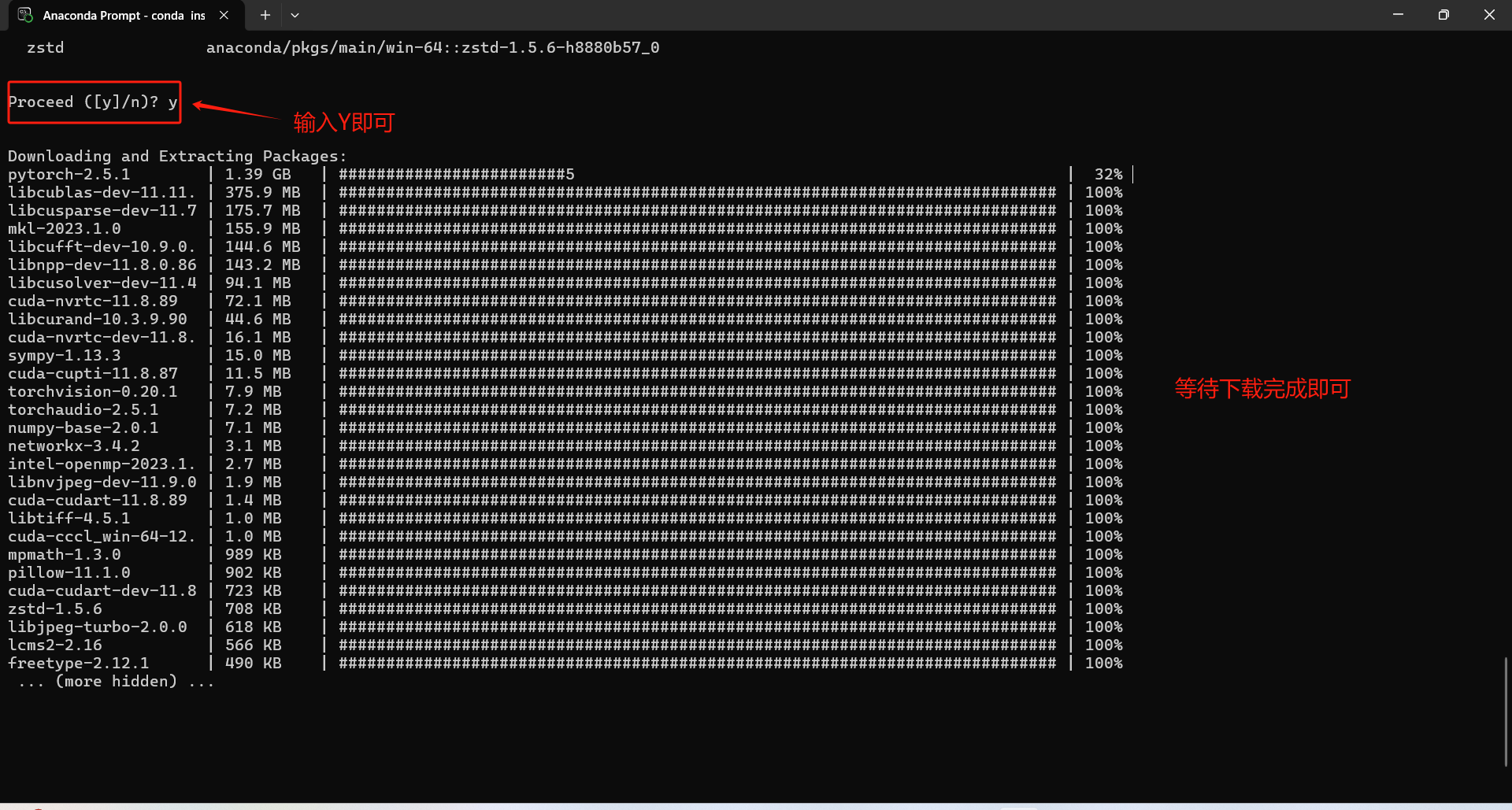Click the 989 KB size value
The width and height of the screenshot is (1512, 810).
click(x=254, y=554)
